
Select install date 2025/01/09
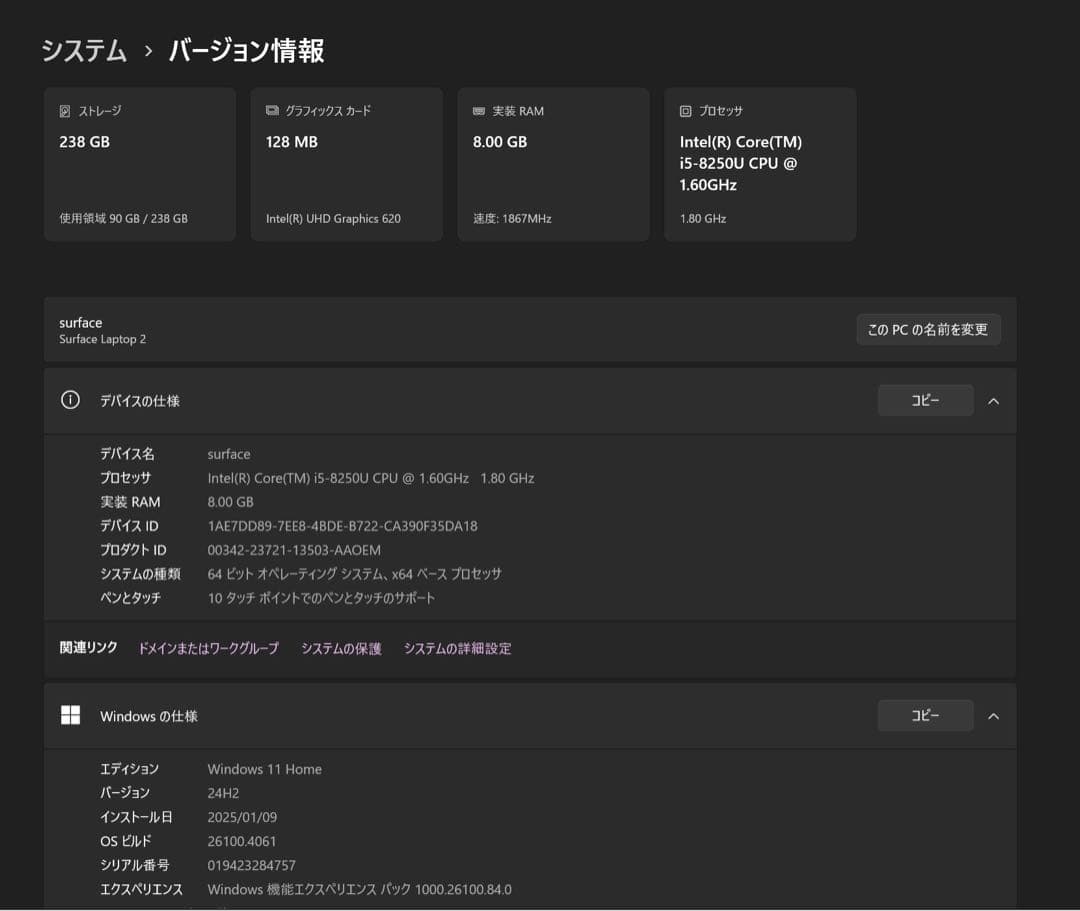[242, 817]
